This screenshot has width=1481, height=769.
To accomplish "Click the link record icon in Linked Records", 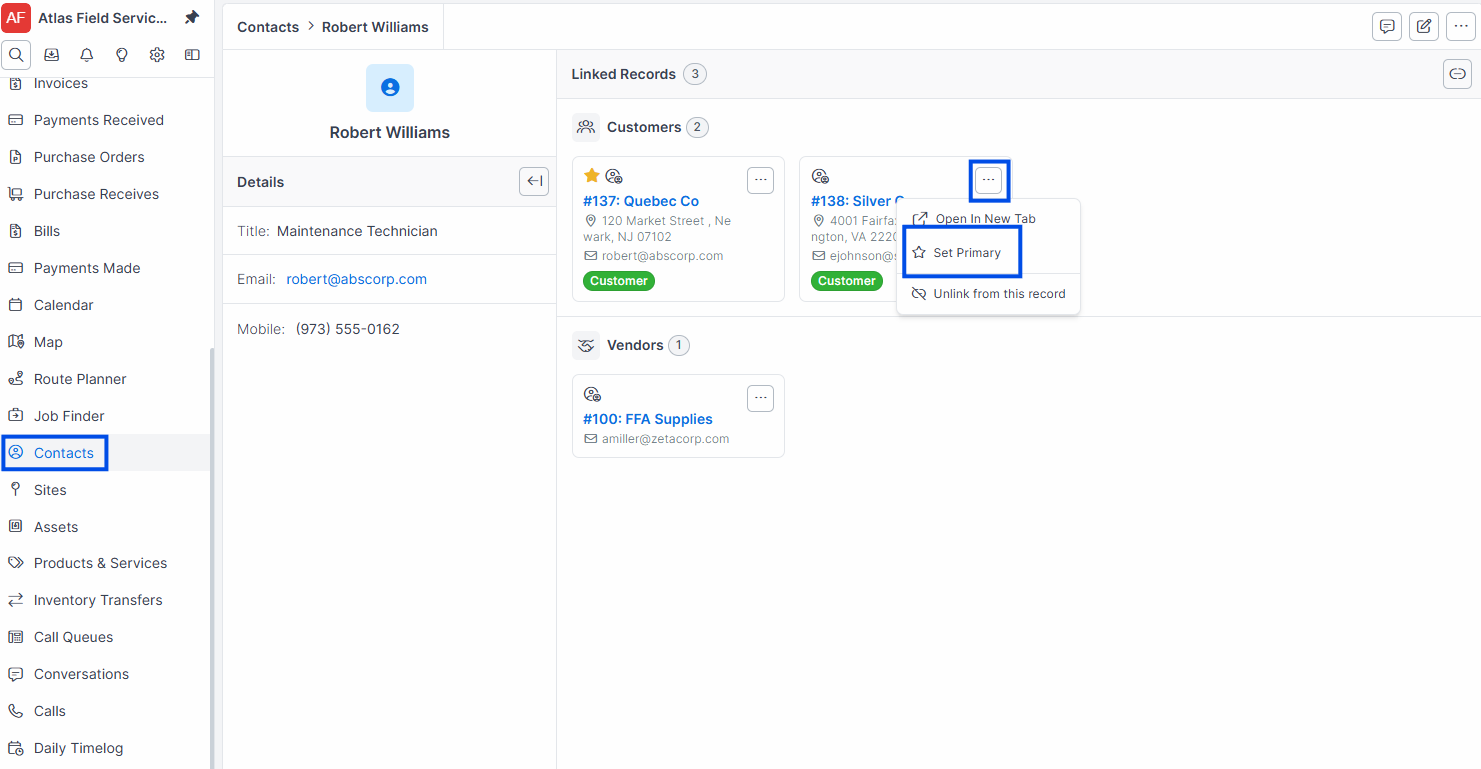I will coord(1457,74).
